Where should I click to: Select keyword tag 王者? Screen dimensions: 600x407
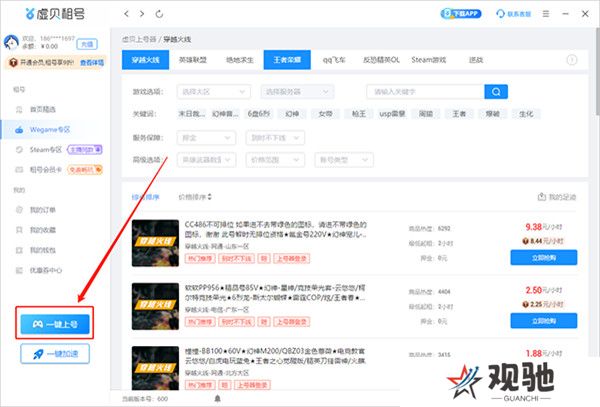(459, 114)
